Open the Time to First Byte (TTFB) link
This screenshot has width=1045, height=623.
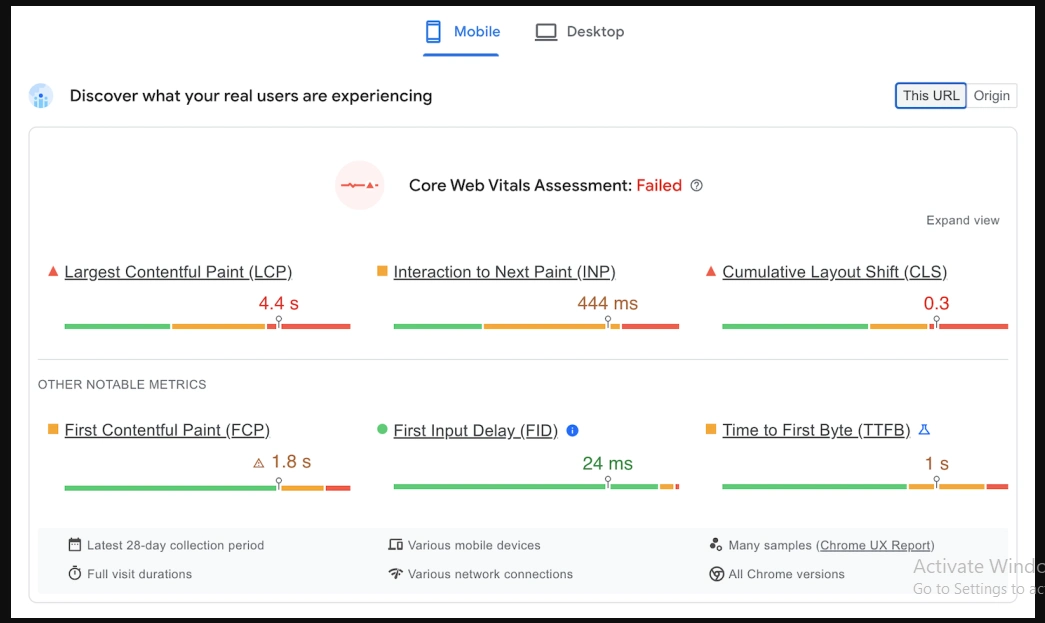tap(816, 430)
